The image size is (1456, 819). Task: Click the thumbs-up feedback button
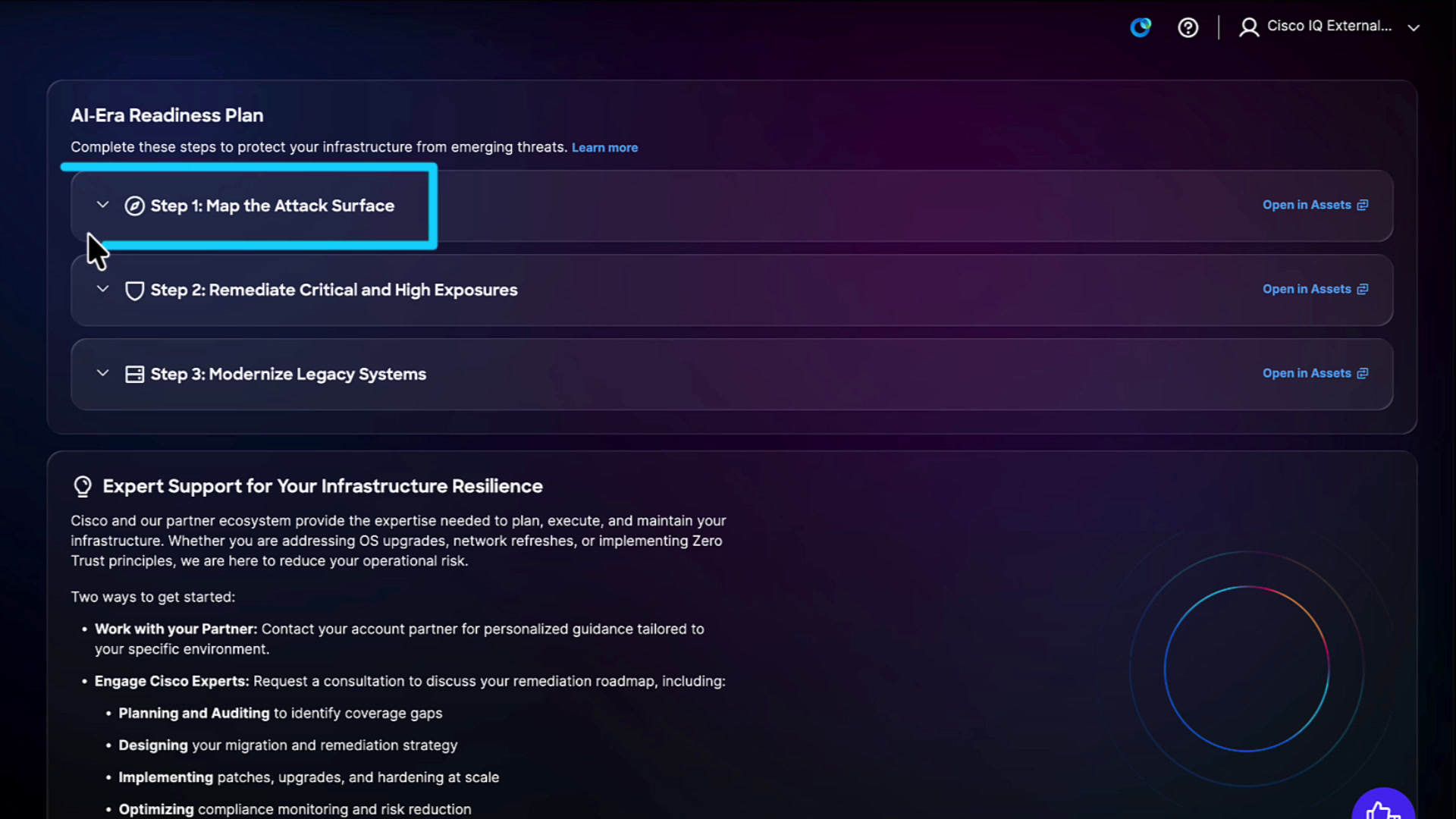pos(1383,810)
